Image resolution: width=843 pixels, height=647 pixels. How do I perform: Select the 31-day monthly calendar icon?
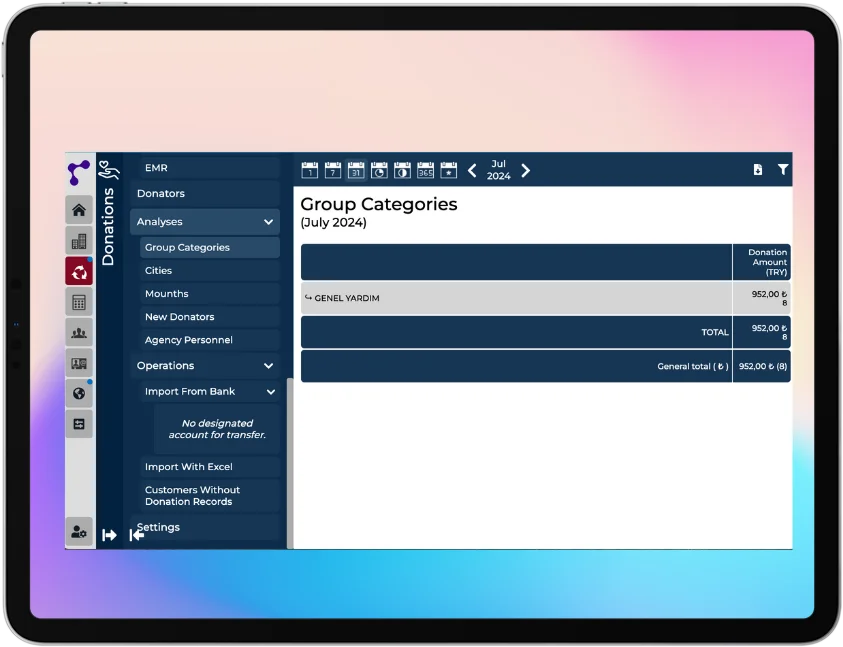tap(356, 170)
